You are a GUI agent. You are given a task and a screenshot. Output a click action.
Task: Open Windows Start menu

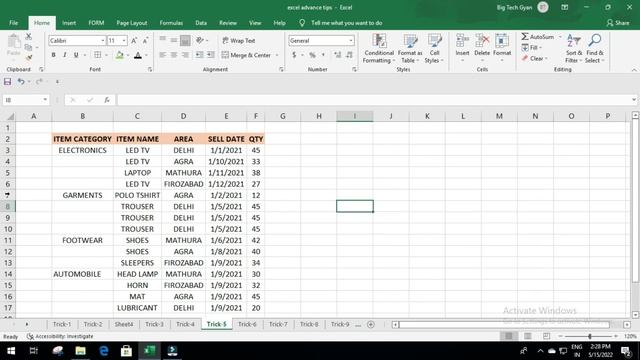[x=11, y=351]
